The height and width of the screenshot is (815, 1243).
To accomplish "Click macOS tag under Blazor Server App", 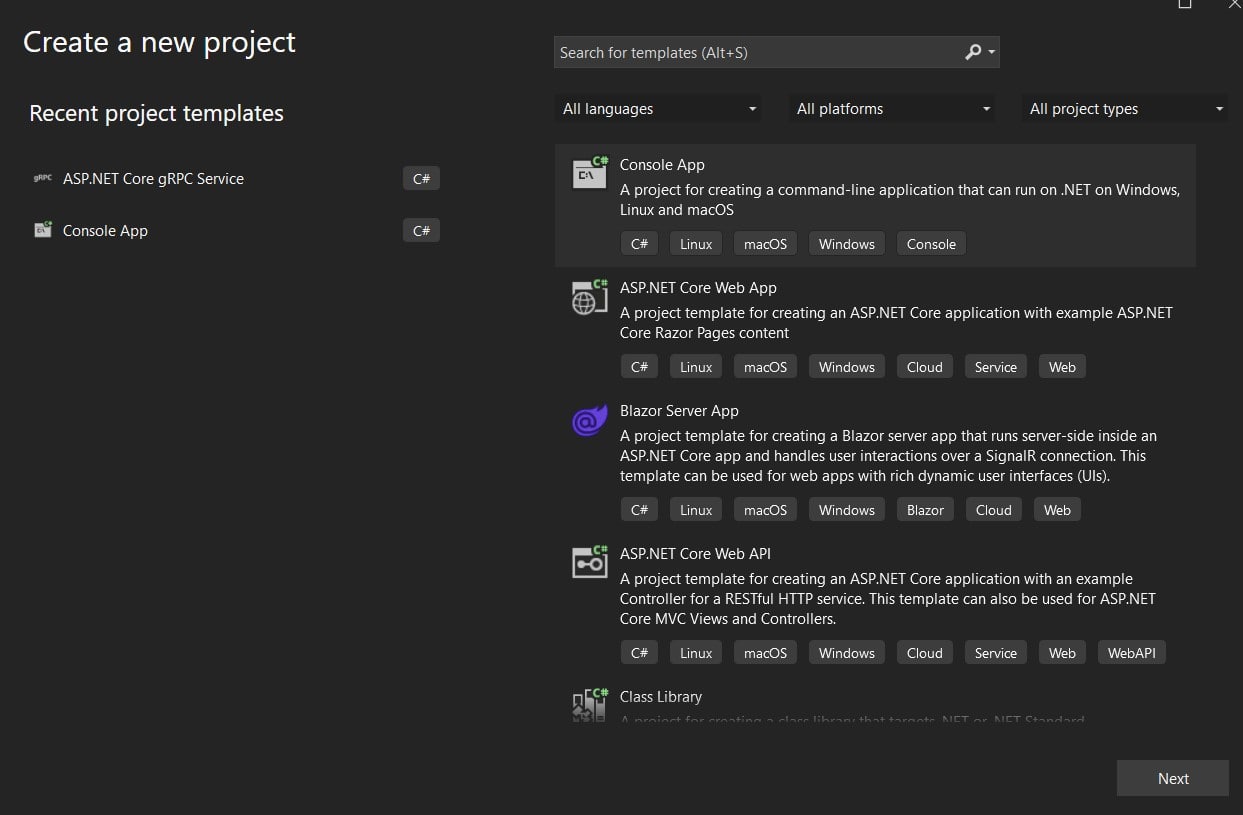I will [765, 510].
